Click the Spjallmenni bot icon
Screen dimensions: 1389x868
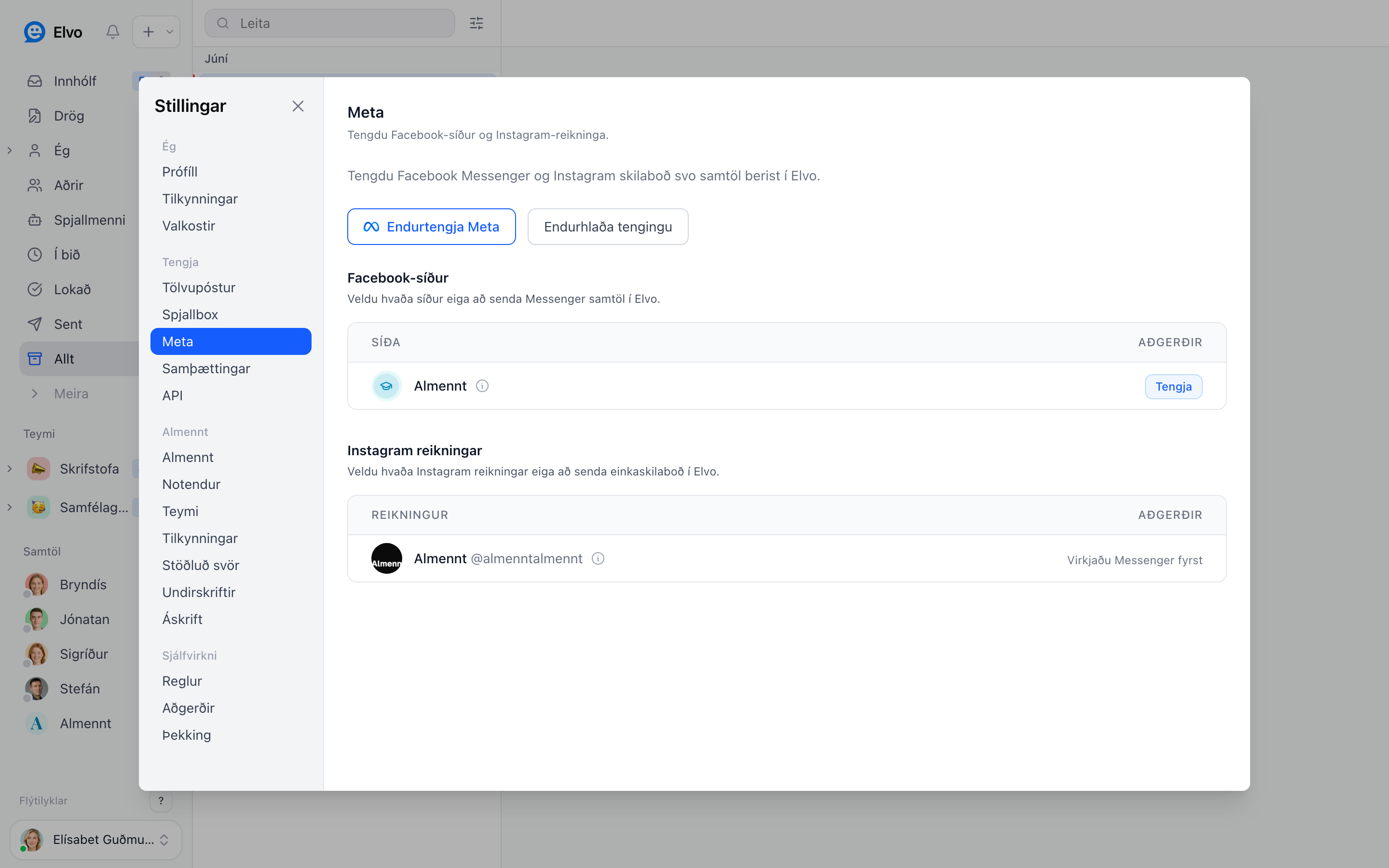pyautogui.click(x=35, y=220)
